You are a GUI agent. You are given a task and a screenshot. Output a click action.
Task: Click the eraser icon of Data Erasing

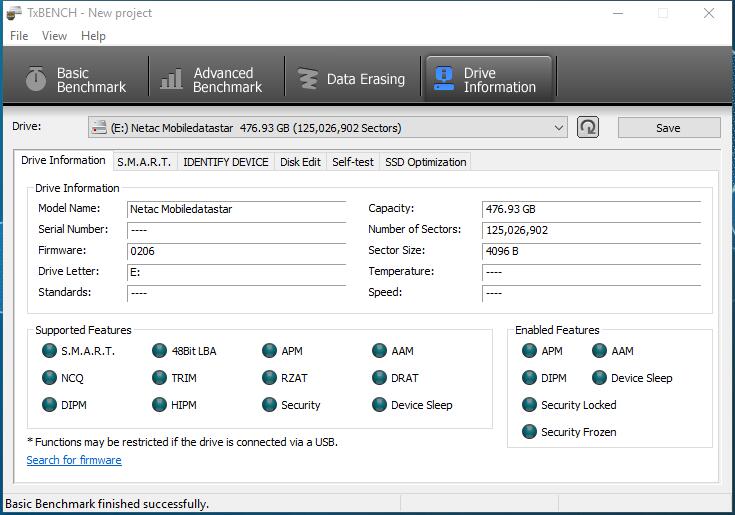pos(308,79)
